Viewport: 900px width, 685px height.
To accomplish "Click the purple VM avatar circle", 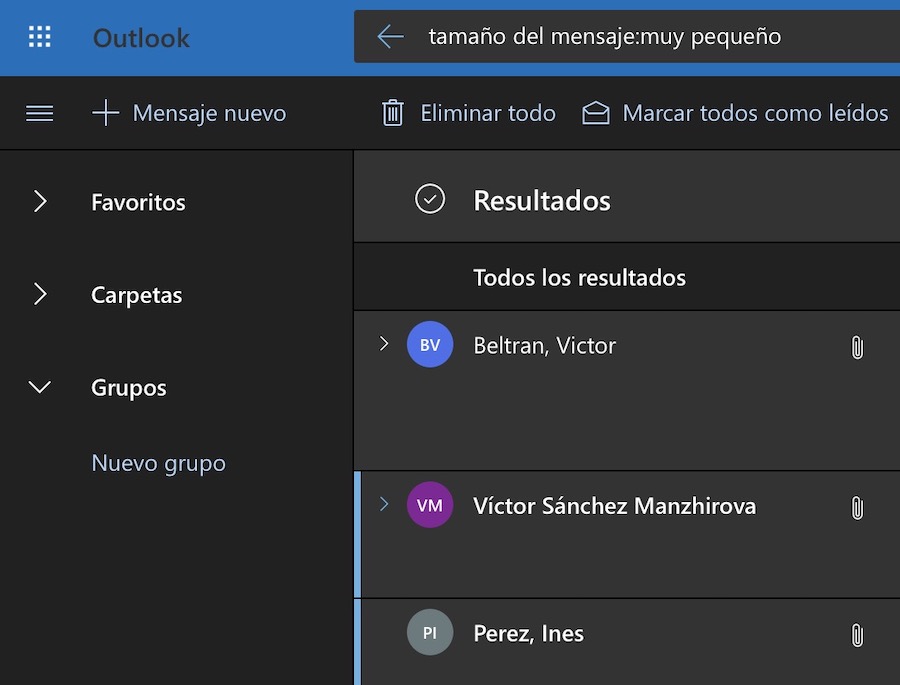I will [430, 505].
